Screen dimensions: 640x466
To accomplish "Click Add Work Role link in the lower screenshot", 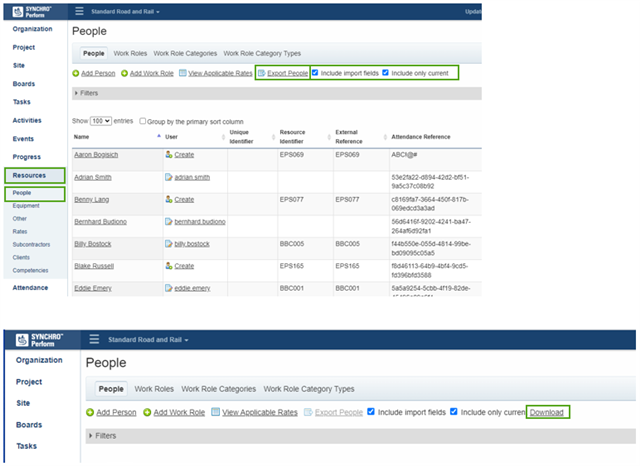I will coord(179,412).
